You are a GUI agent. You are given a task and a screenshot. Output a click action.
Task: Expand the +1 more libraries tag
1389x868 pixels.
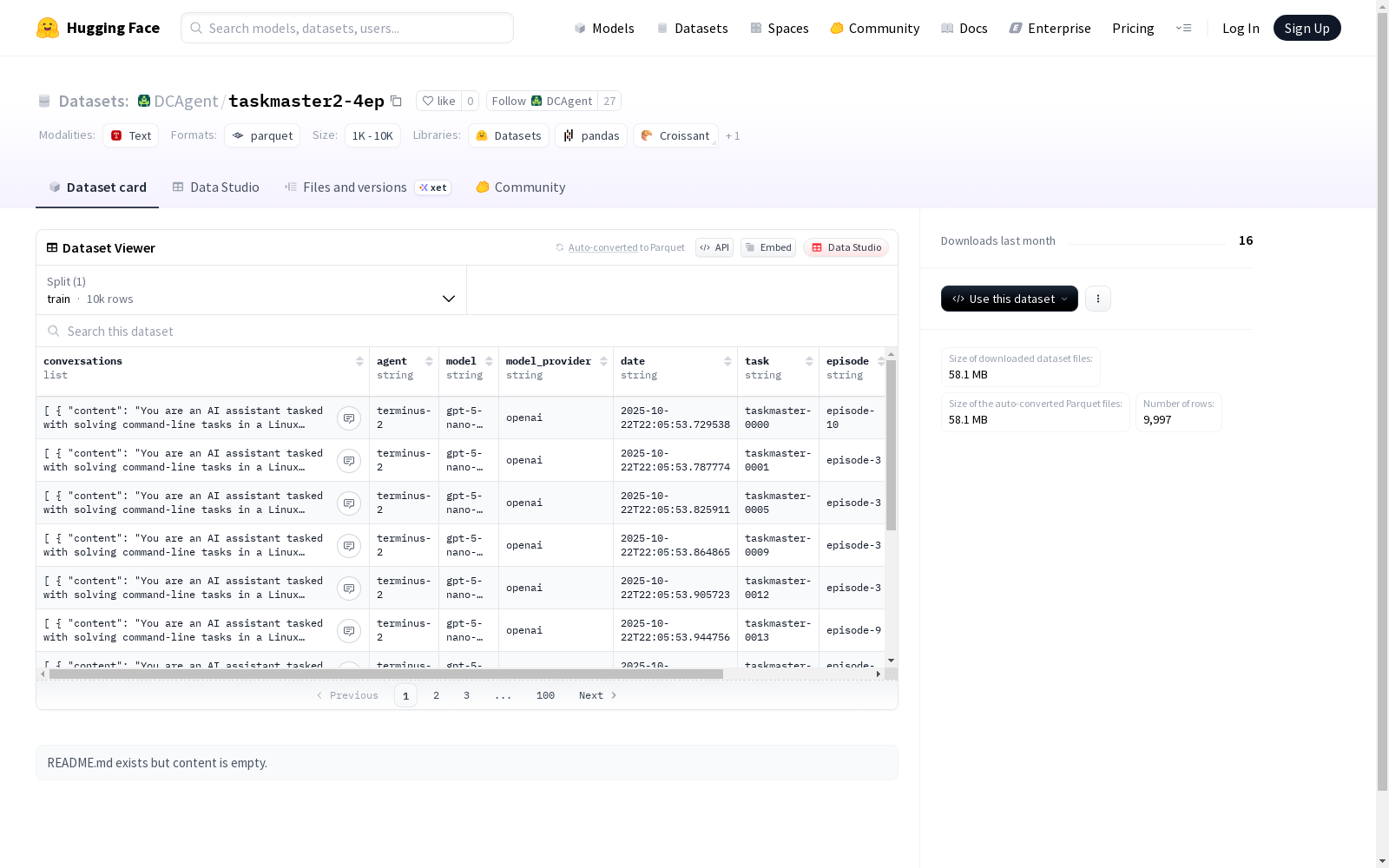coord(733,135)
